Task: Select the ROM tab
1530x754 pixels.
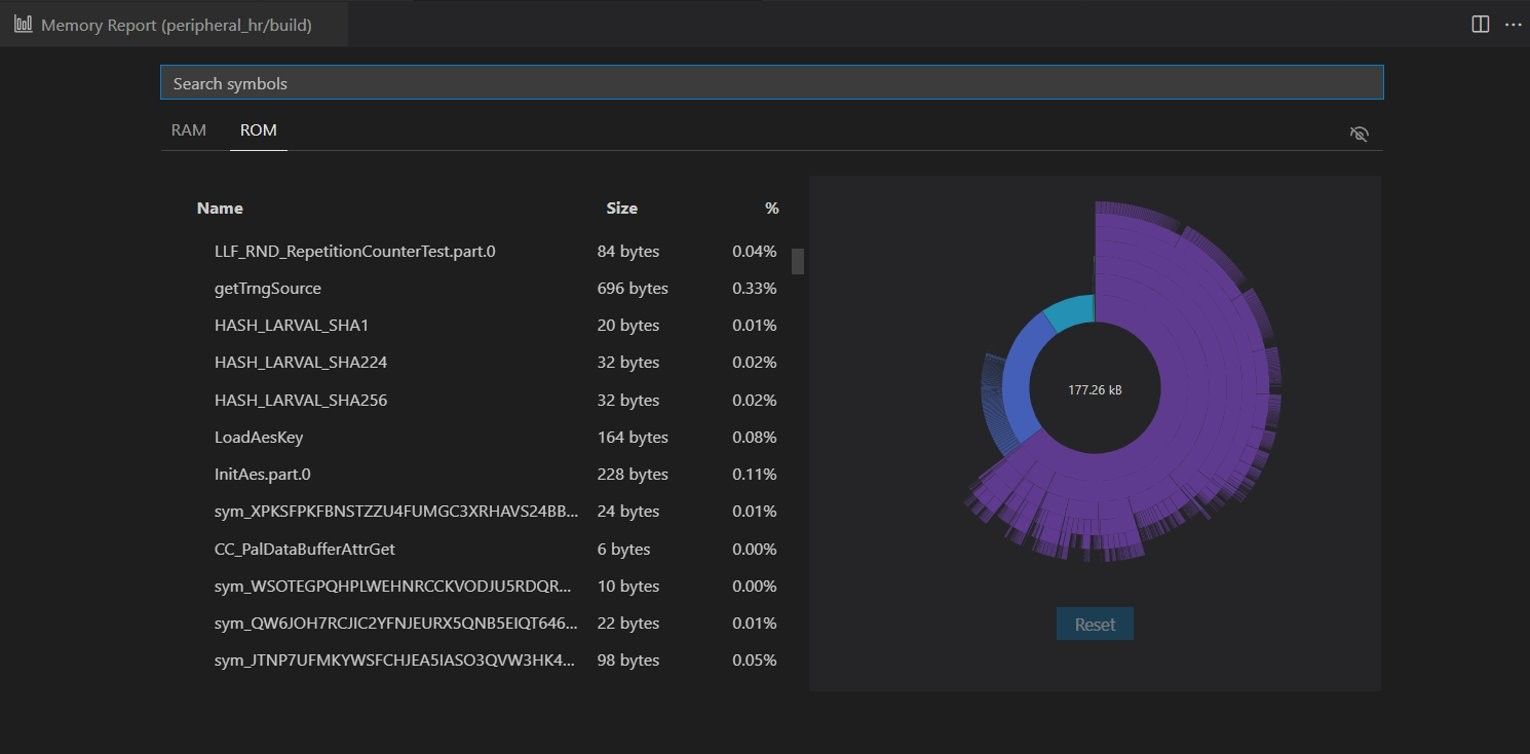Action: tap(257, 129)
